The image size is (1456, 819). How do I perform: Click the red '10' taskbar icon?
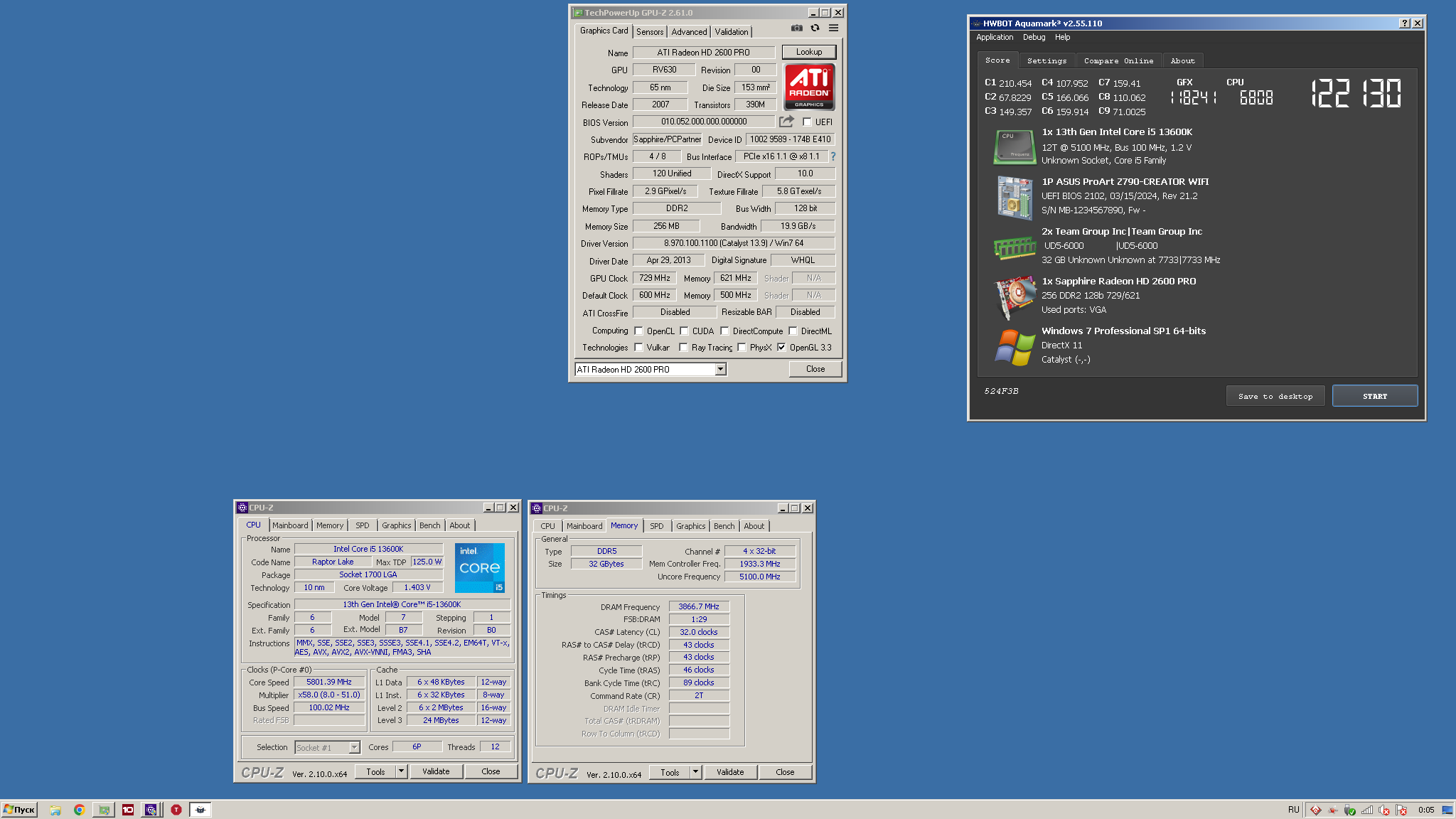[128, 810]
